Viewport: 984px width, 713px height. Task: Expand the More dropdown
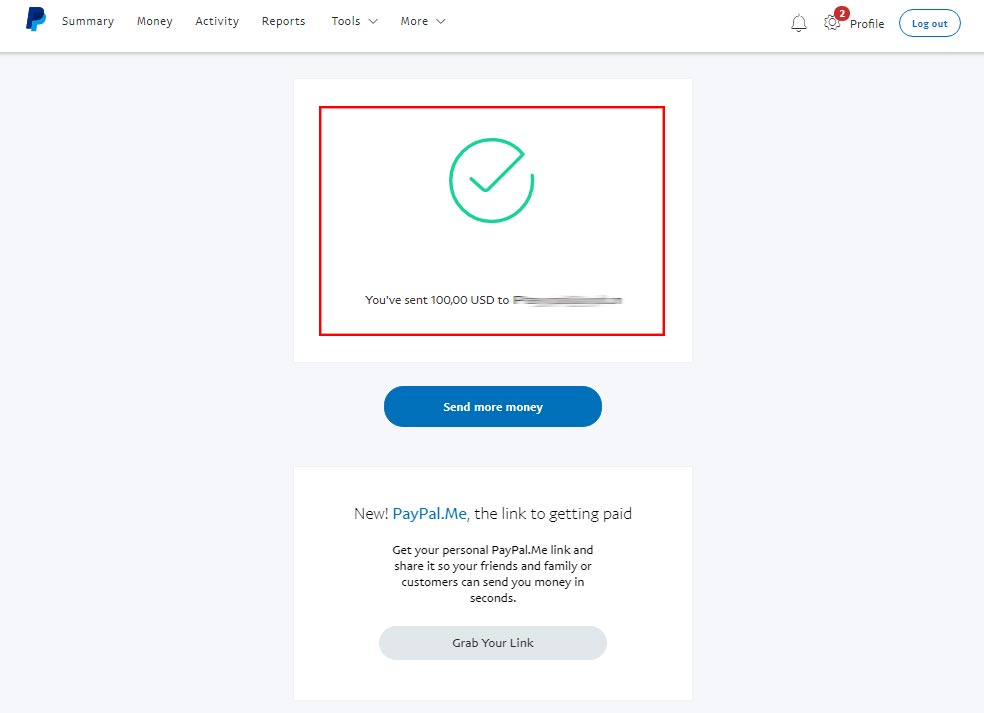click(x=422, y=20)
